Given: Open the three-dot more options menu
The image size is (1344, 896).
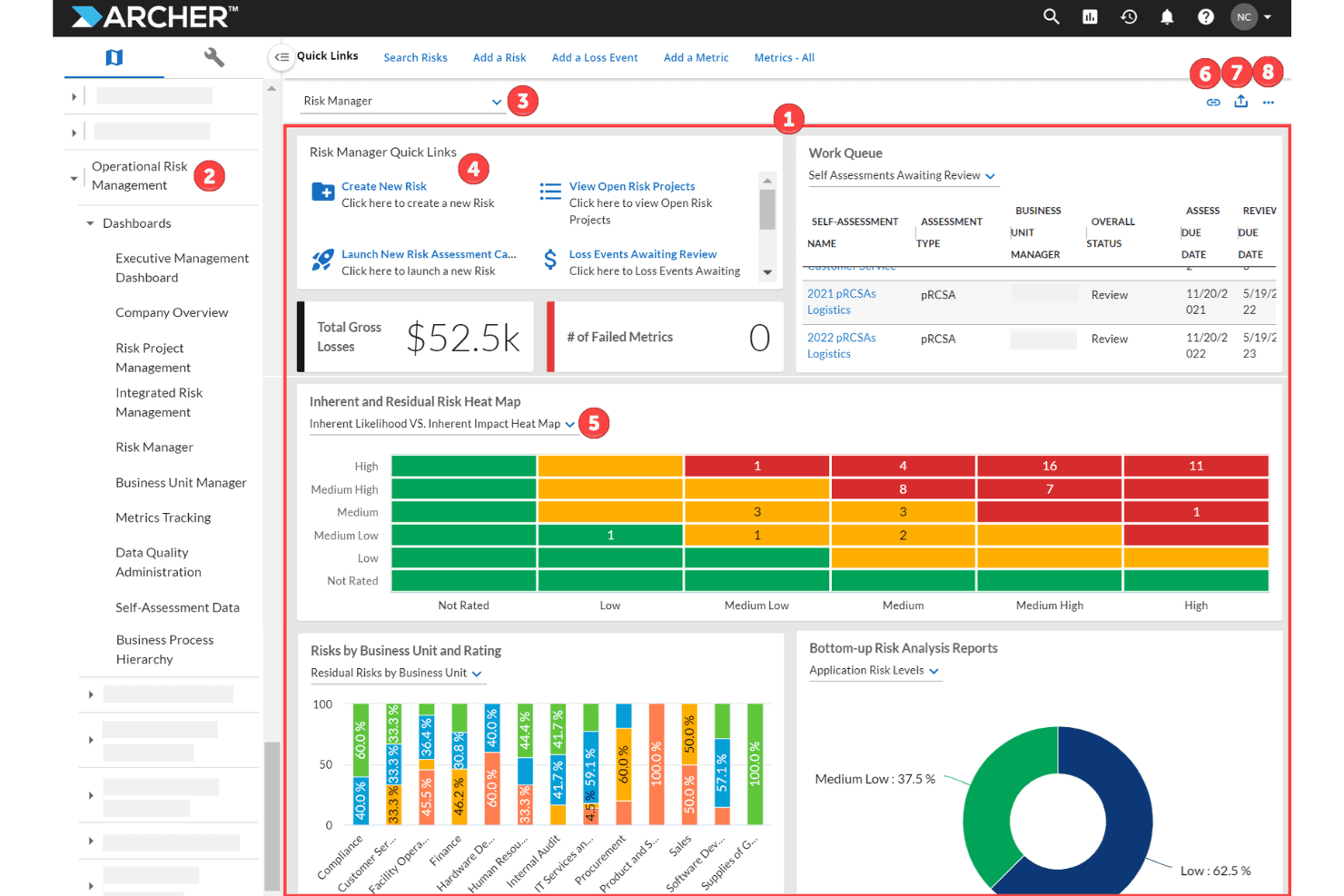Looking at the screenshot, I should tap(1269, 103).
